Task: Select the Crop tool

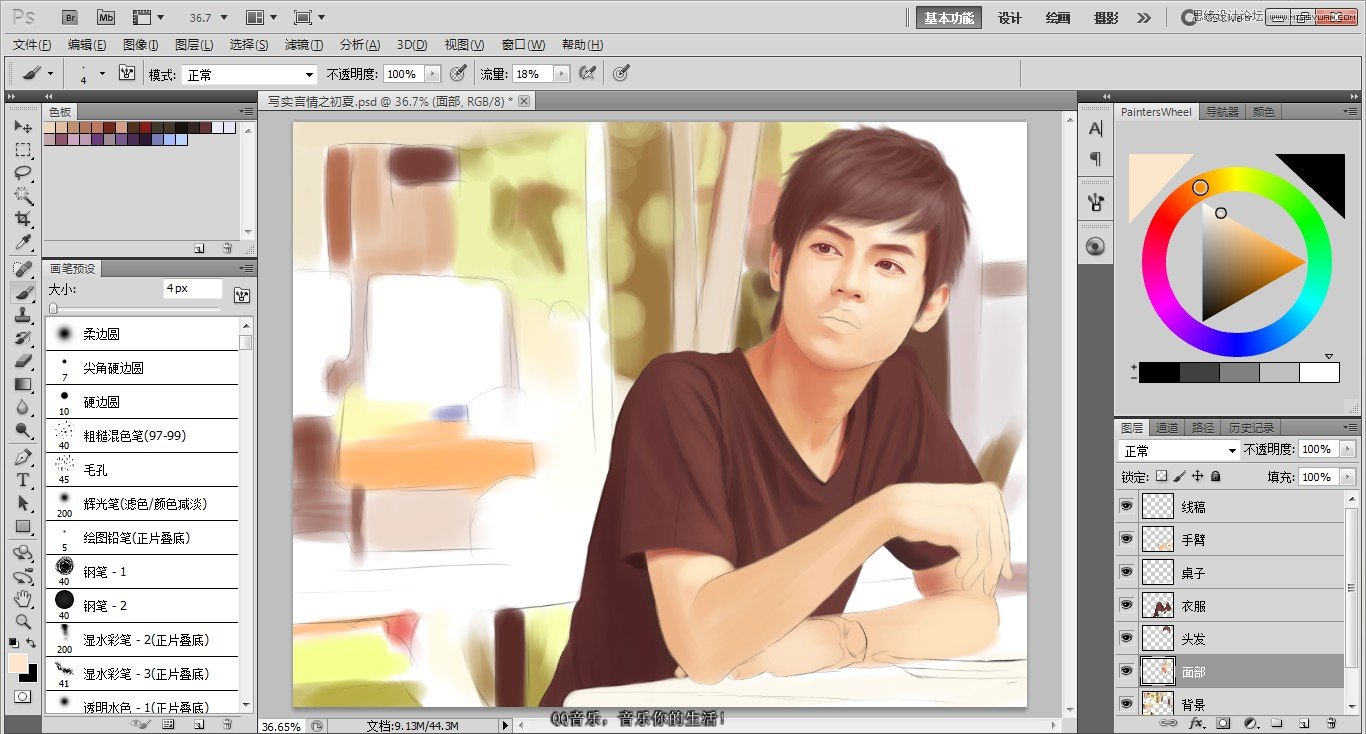Action: coord(23,219)
